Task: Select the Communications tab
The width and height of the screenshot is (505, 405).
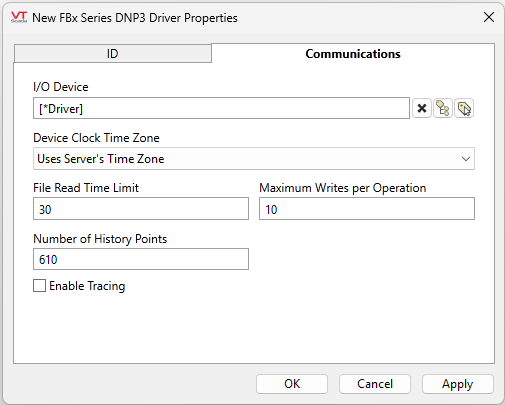Action: (x=353, y=54)
